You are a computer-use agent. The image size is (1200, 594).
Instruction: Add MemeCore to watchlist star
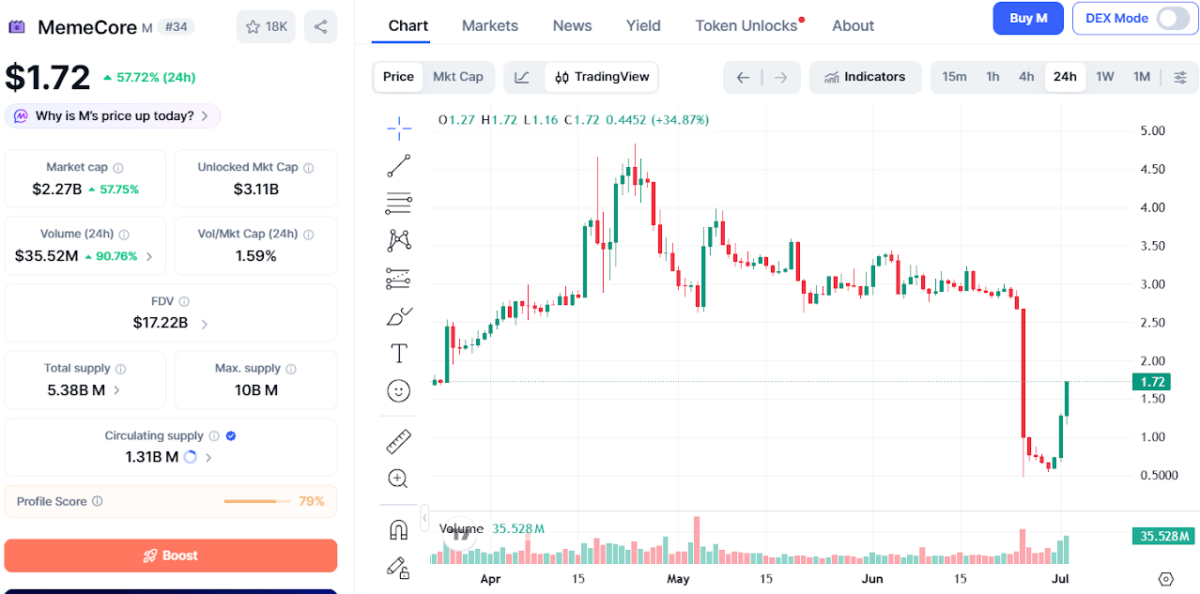266,27
